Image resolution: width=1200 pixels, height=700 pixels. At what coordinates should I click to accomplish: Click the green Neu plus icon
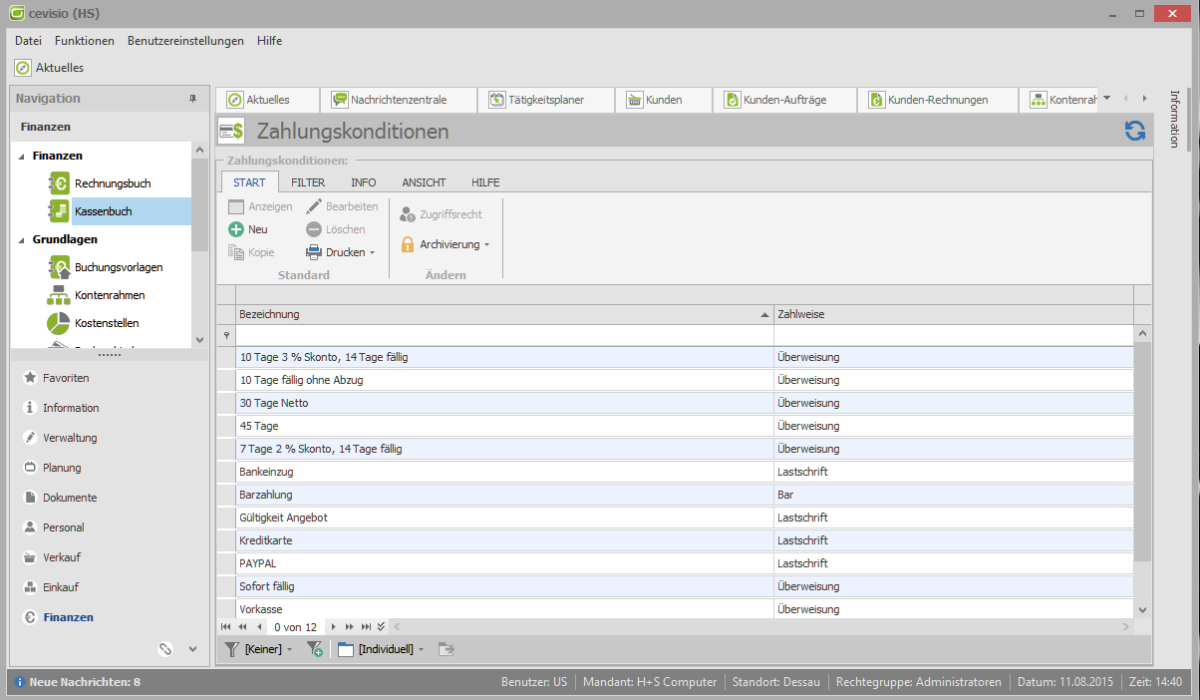236,229
